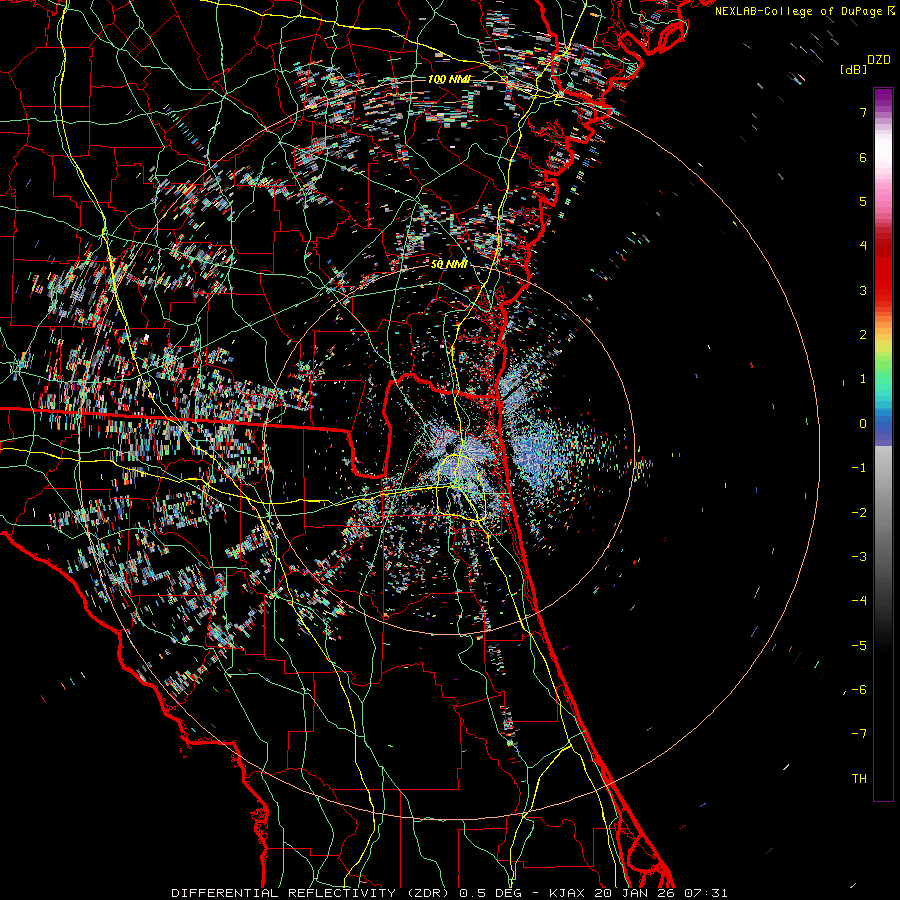Click the 7 value on the color scale
The height and width of the screenshot is (900, 900).
coord(863,112)
